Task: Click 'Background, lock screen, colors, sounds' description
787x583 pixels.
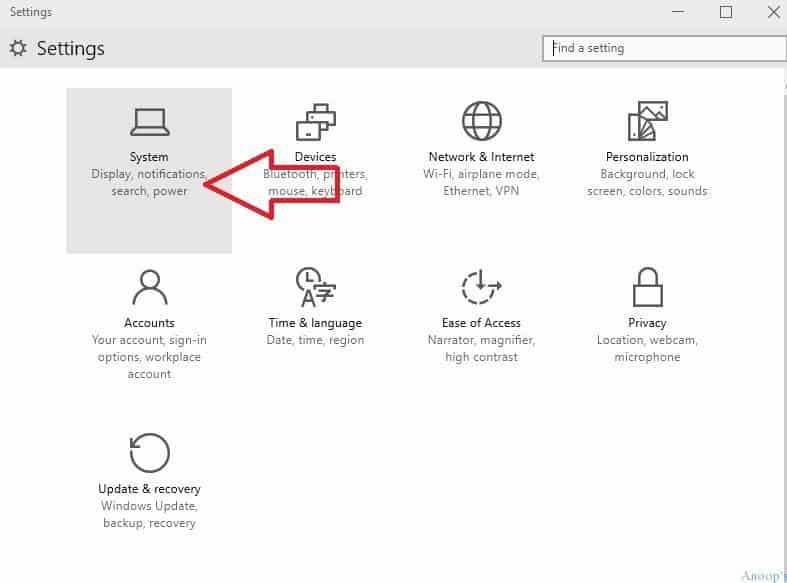Action: [647, 183]
